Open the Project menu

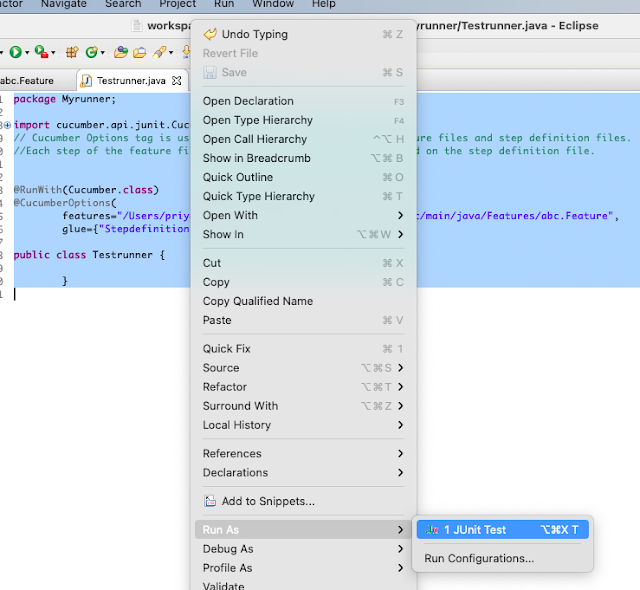coord(178,4)
